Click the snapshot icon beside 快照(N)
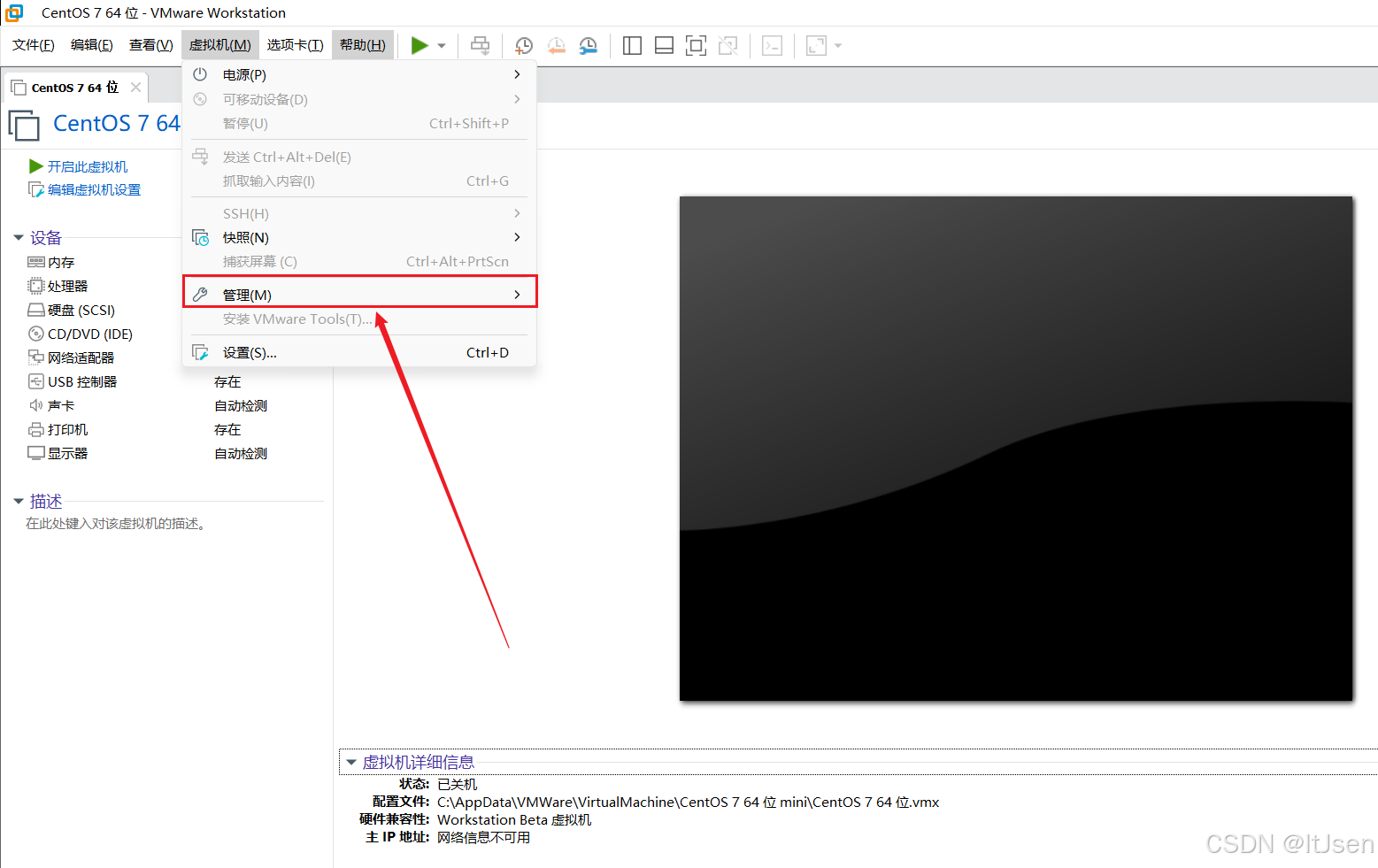The width and height of the screenshot is (1378, 868). [x=201, y=237]
